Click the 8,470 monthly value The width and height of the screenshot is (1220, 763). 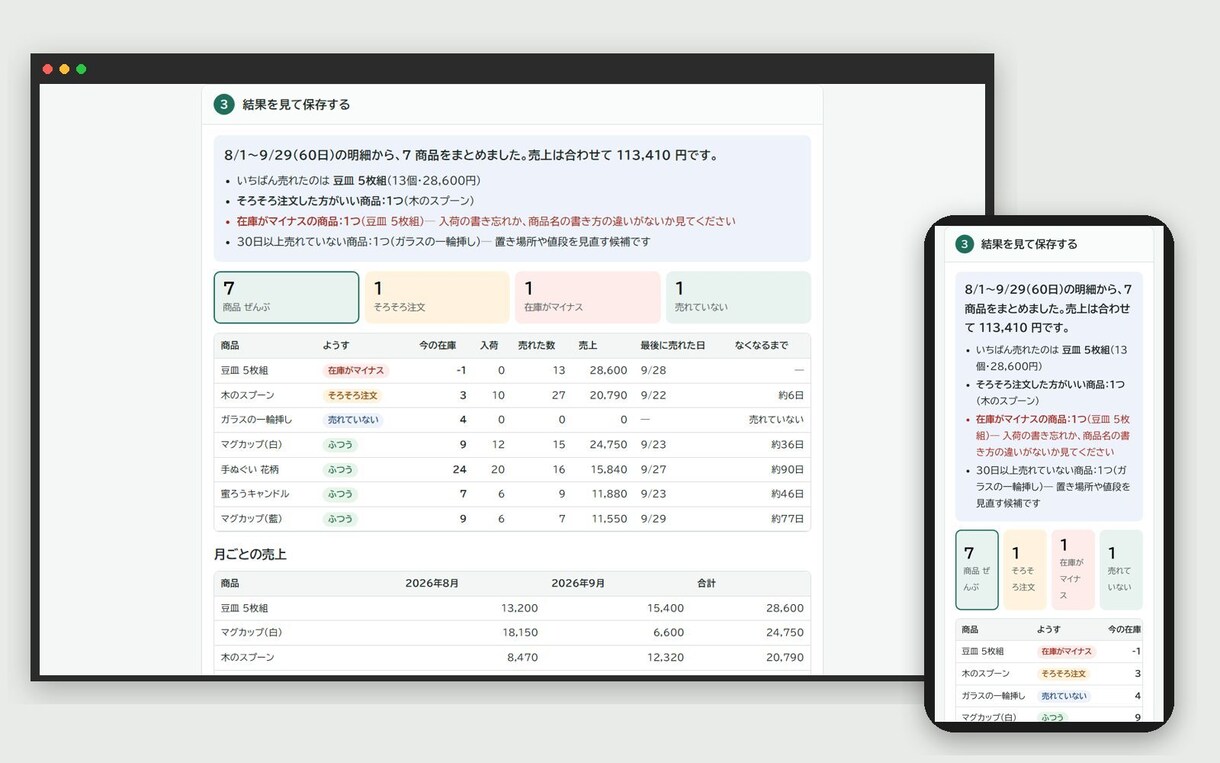(x=522, y=658)
